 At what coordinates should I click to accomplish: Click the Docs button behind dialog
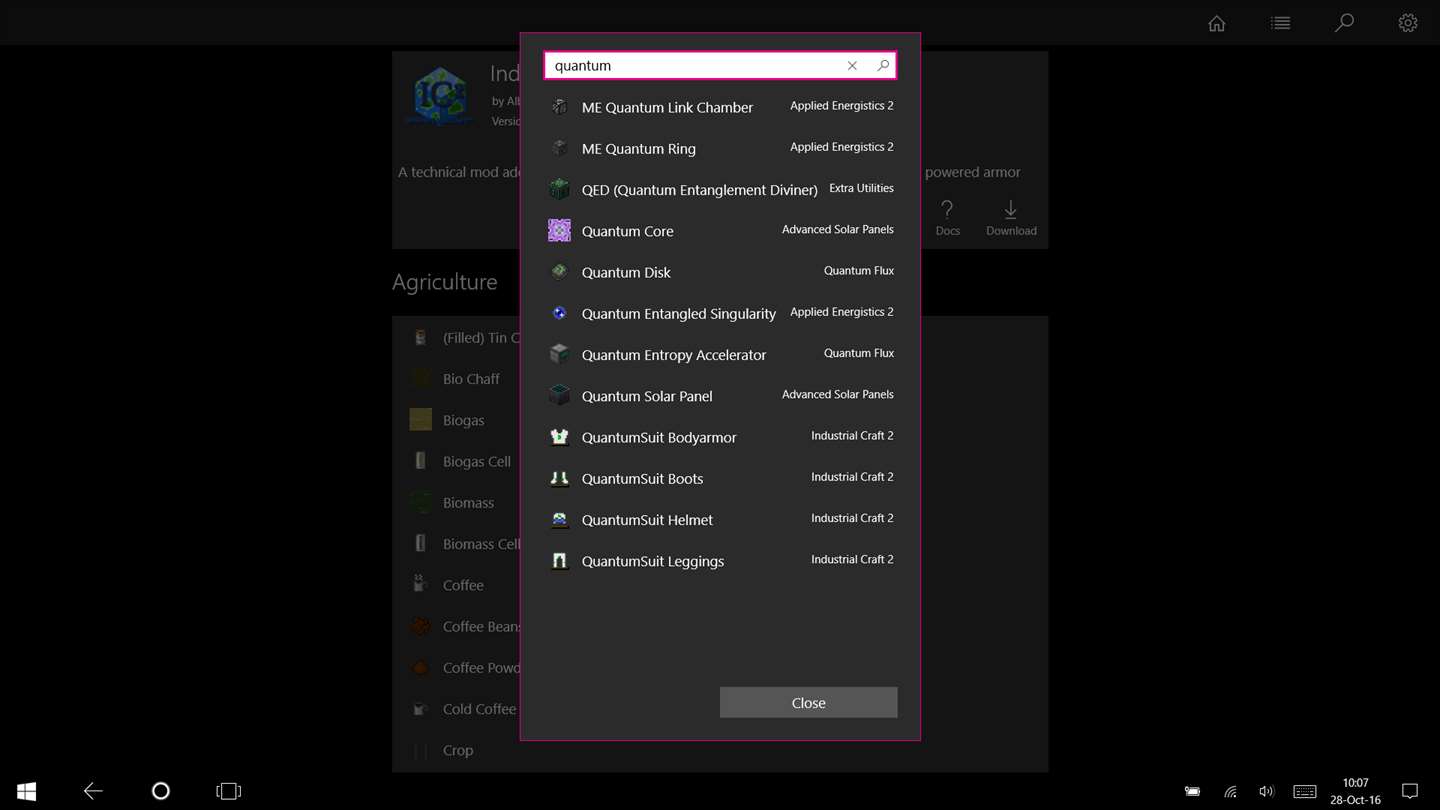947,217
